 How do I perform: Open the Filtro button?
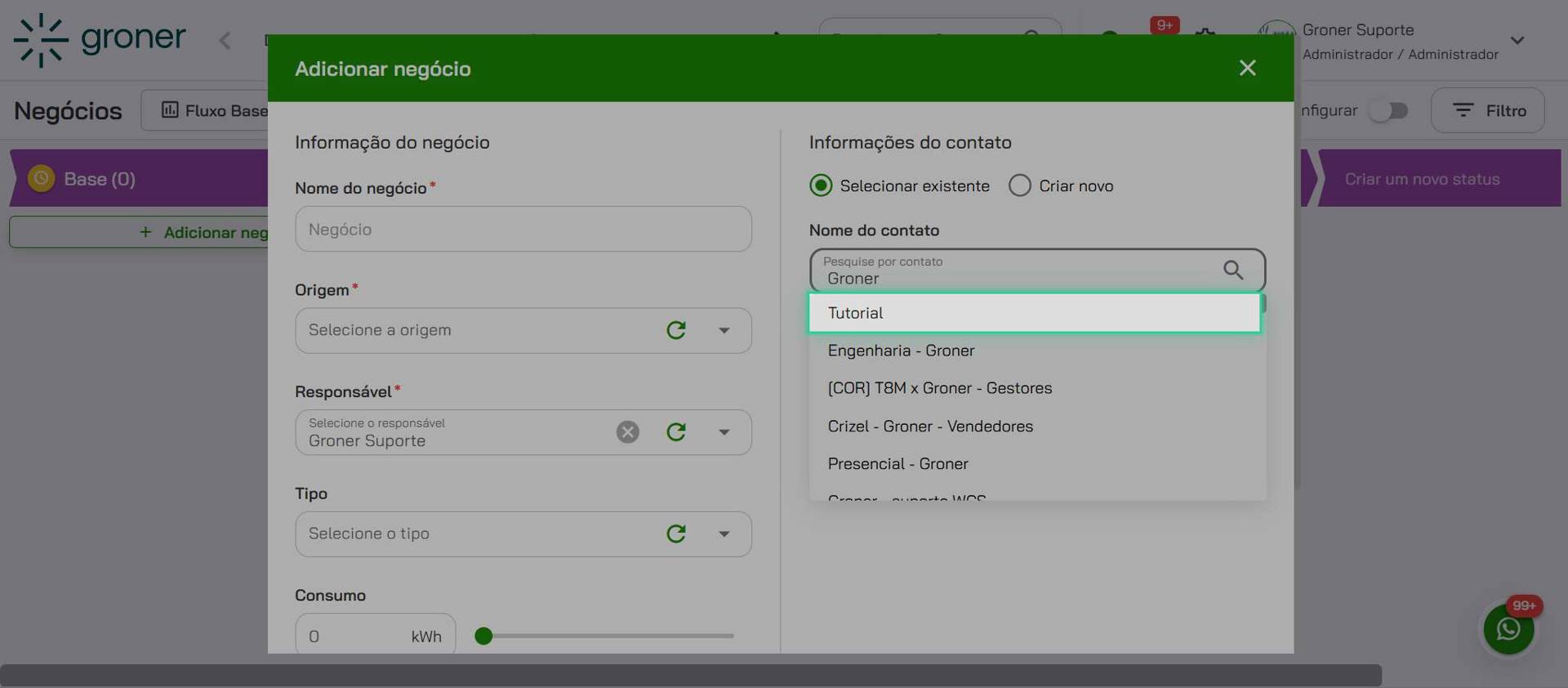(x=1487, y=110)
